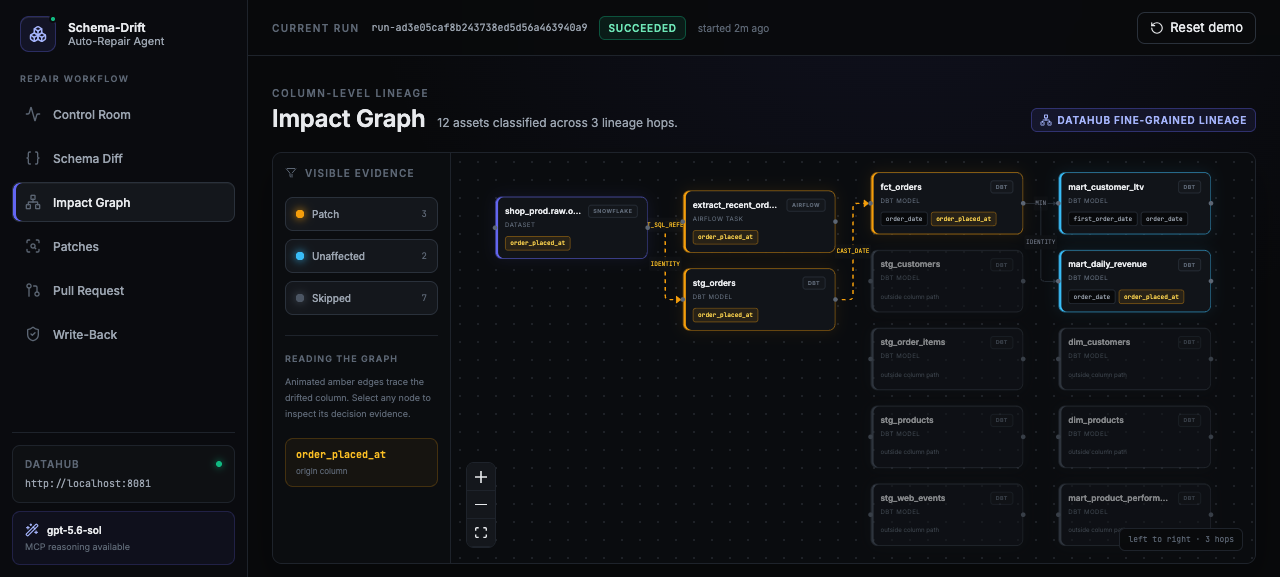
Task: Click the Visible Evidence filter funnel icon
Action: (x=291, y=173)
